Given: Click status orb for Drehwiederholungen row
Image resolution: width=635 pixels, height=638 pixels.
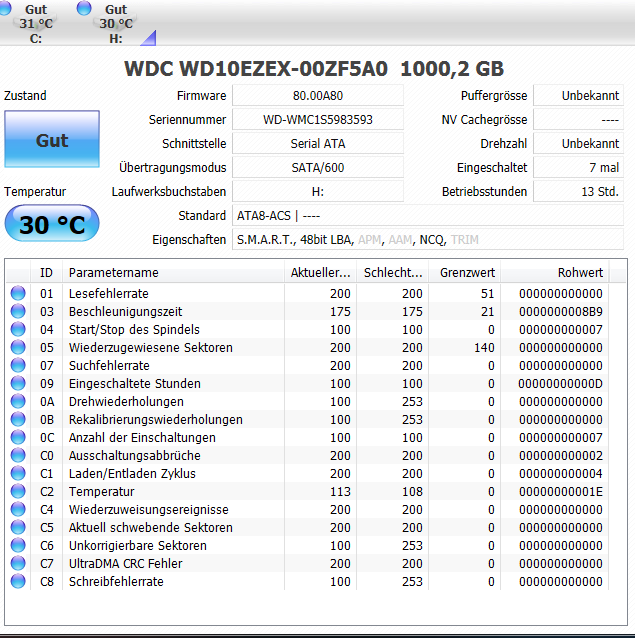Looking at the screenshot, I should (18, 401).
